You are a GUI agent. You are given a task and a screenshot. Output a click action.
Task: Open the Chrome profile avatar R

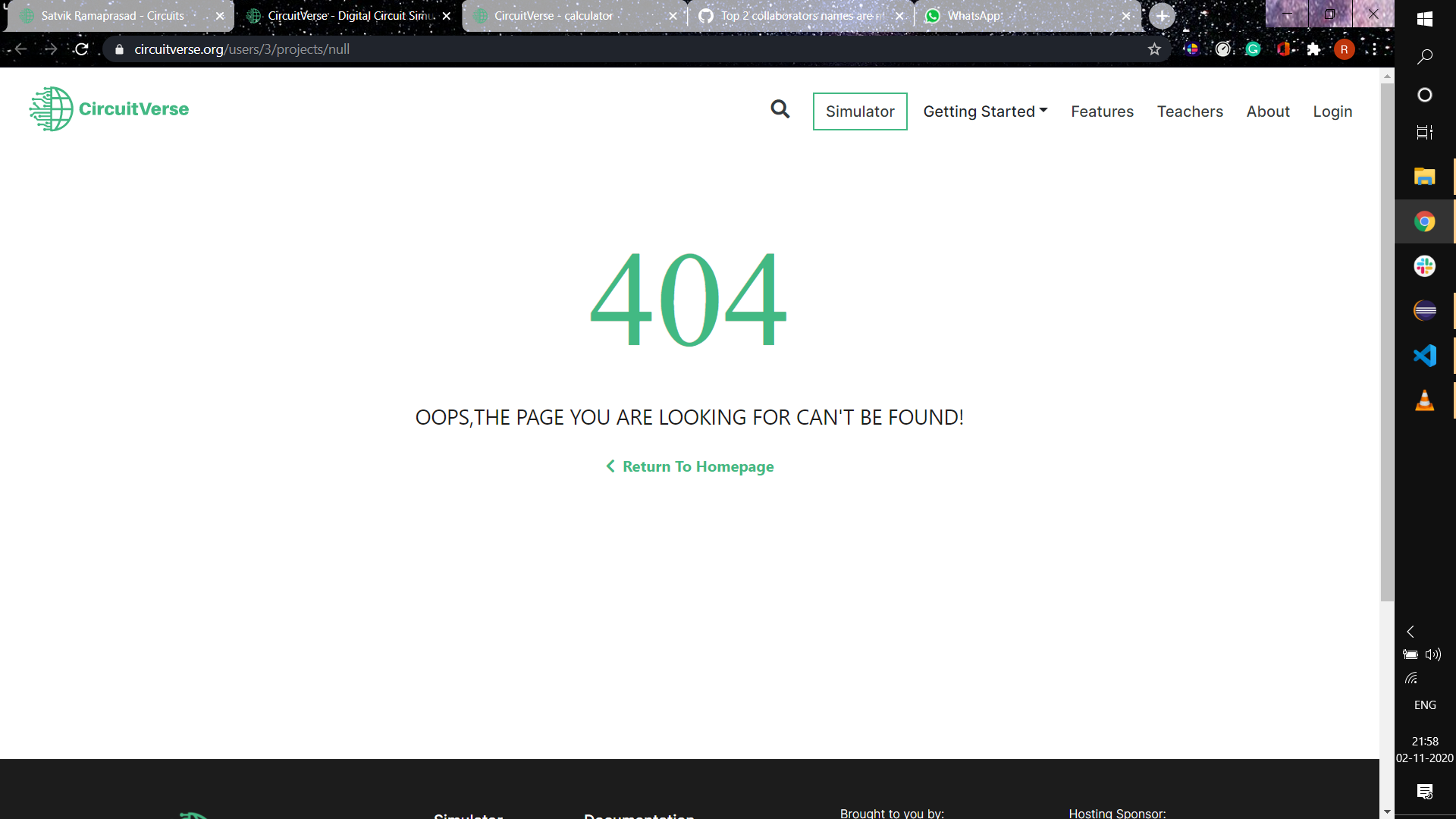(1345, 49)
